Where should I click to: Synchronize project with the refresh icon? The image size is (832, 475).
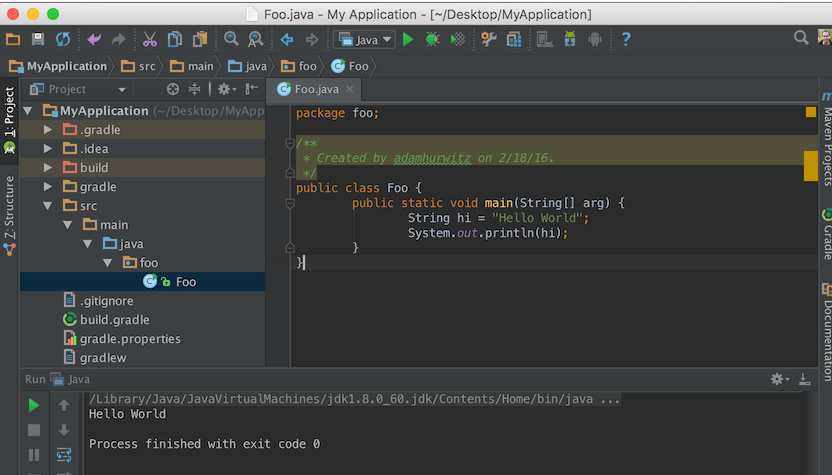tap(63, 39)
